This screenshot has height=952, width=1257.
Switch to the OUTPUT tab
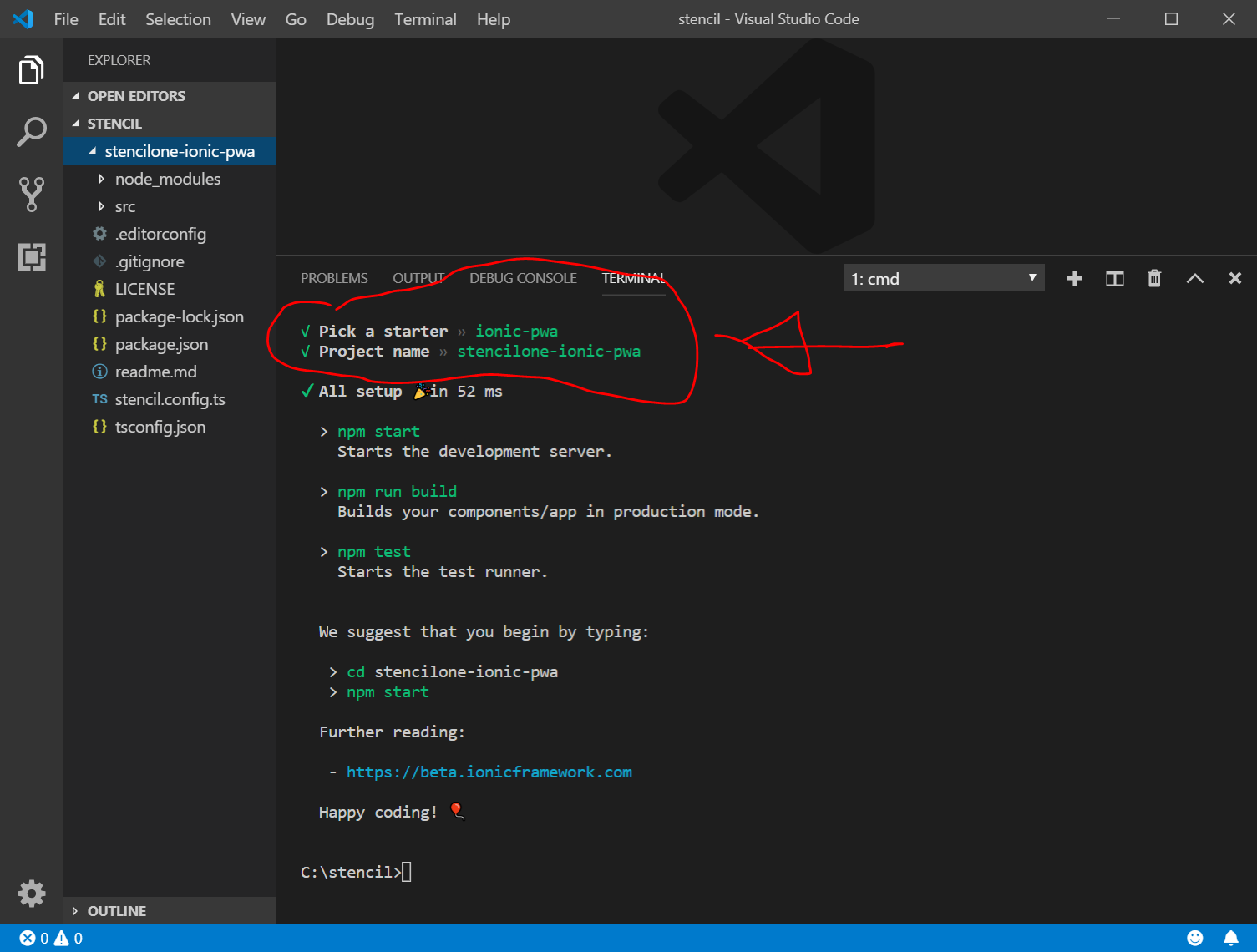pos(418,278)
